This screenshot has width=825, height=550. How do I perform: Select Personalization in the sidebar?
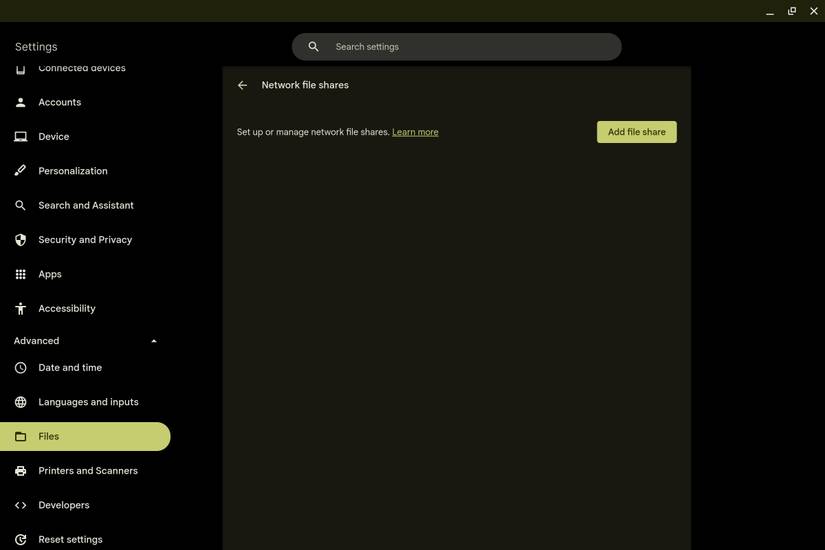point(73,171)
